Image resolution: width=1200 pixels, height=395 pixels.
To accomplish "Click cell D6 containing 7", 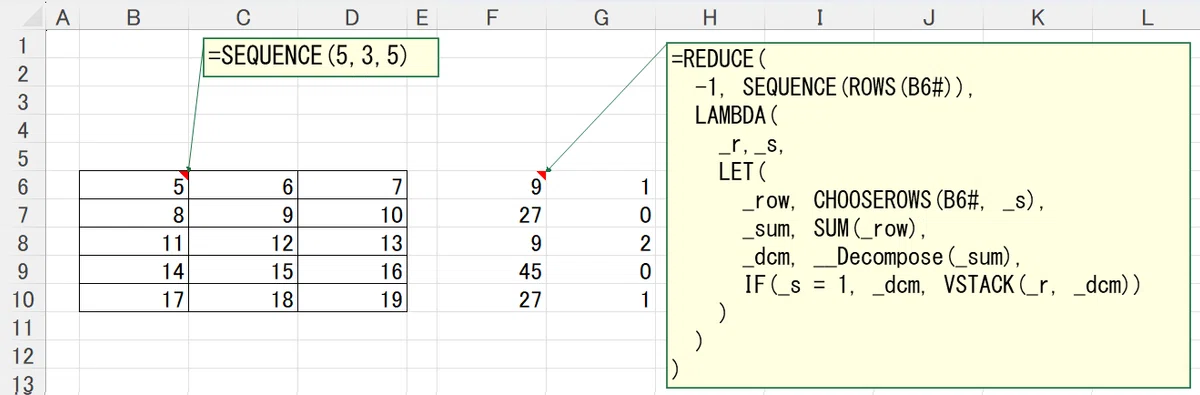I will (x=351, y=185).
